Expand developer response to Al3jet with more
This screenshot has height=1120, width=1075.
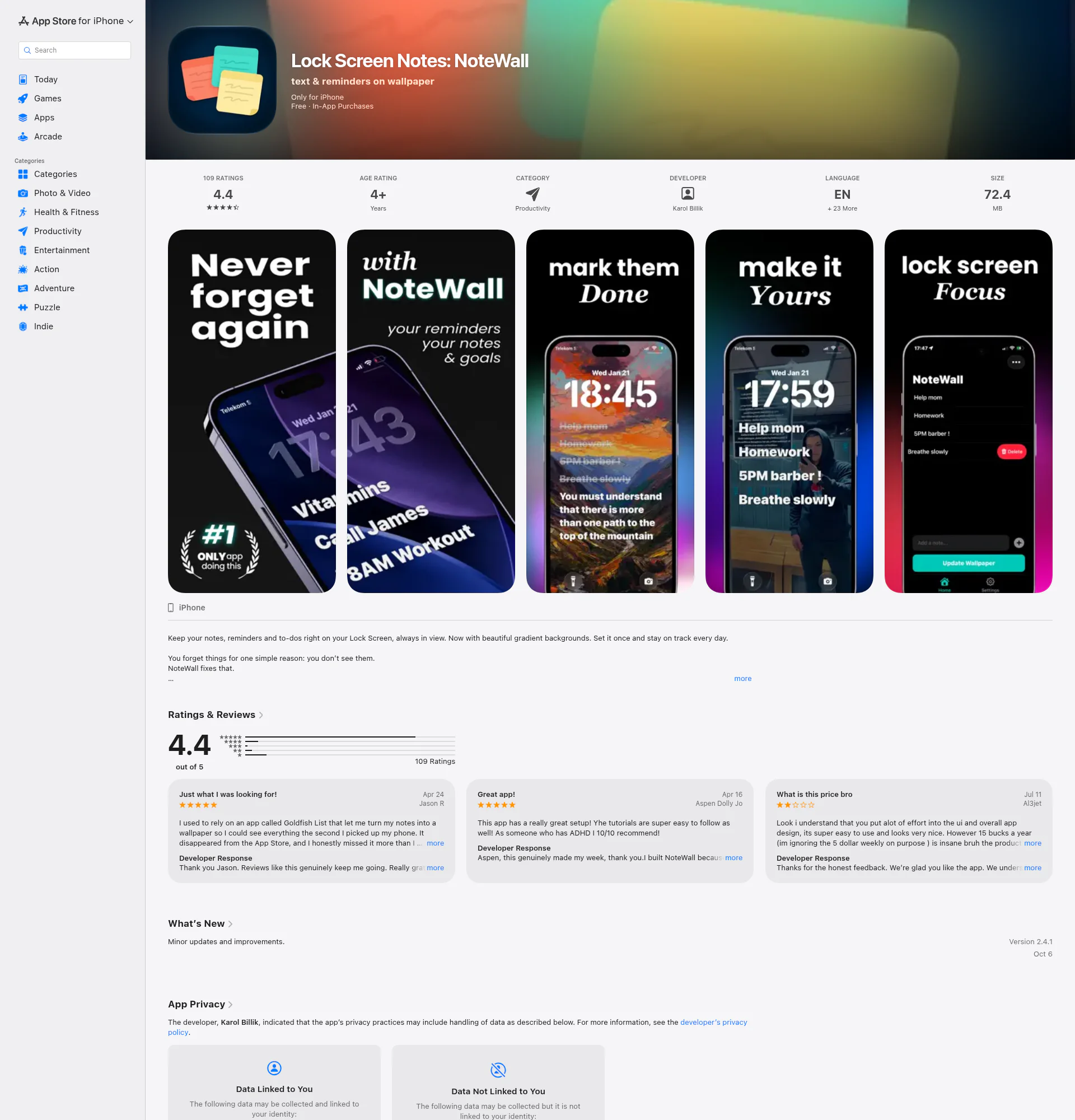pos(1033,868)
